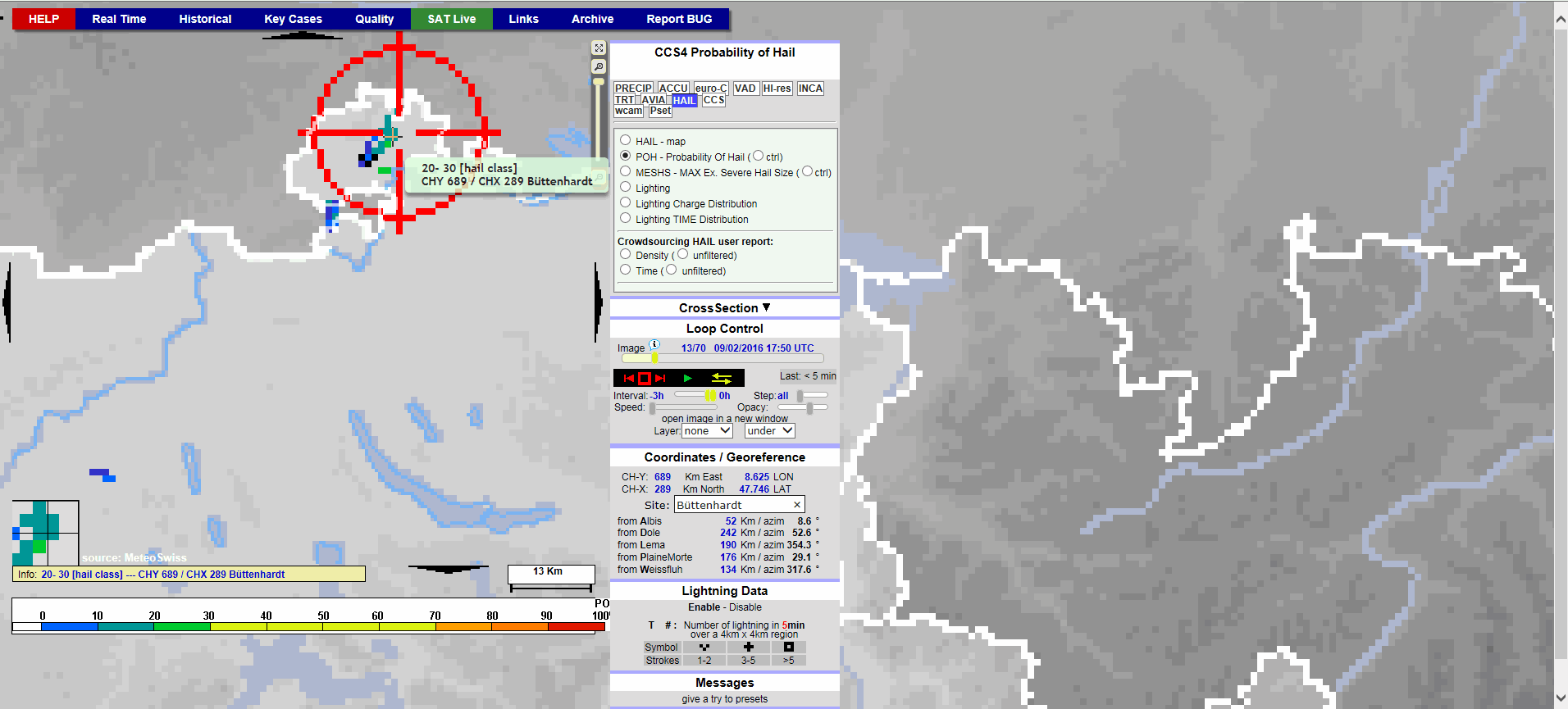The image size is (1568, 709).
Task: Click the 1-2 strokes lightning symbol
Action: coord(704,647)
